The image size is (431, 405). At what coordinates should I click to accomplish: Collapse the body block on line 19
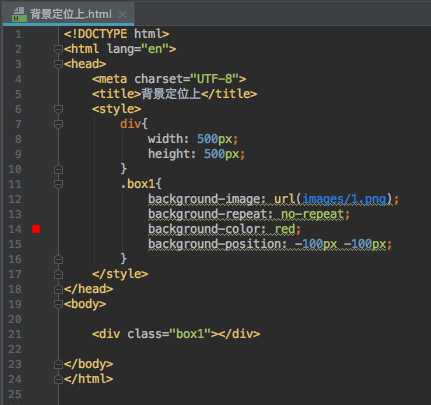[58, 304]
